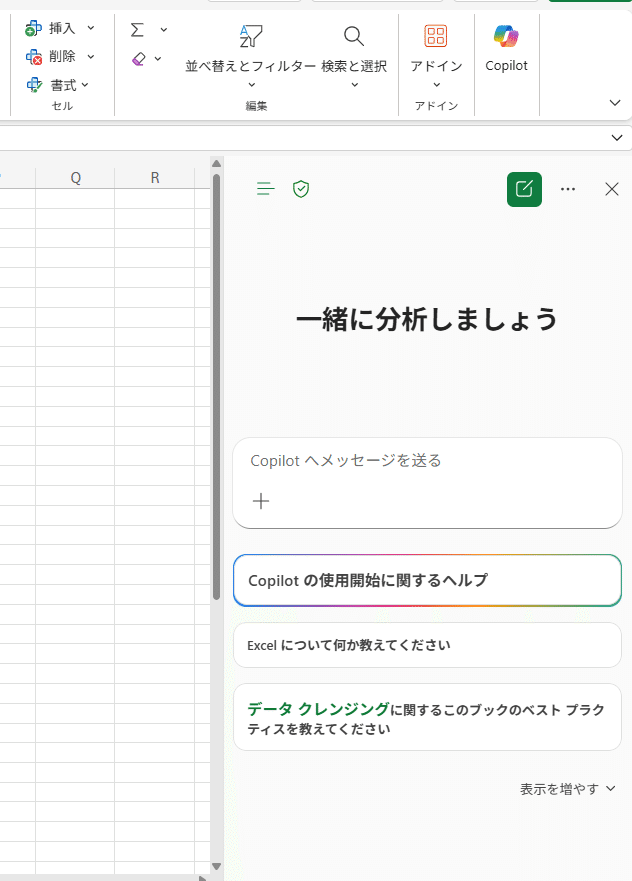
Task: Collapse the ribbon with the chevron
Action: (x=615, y=103)
